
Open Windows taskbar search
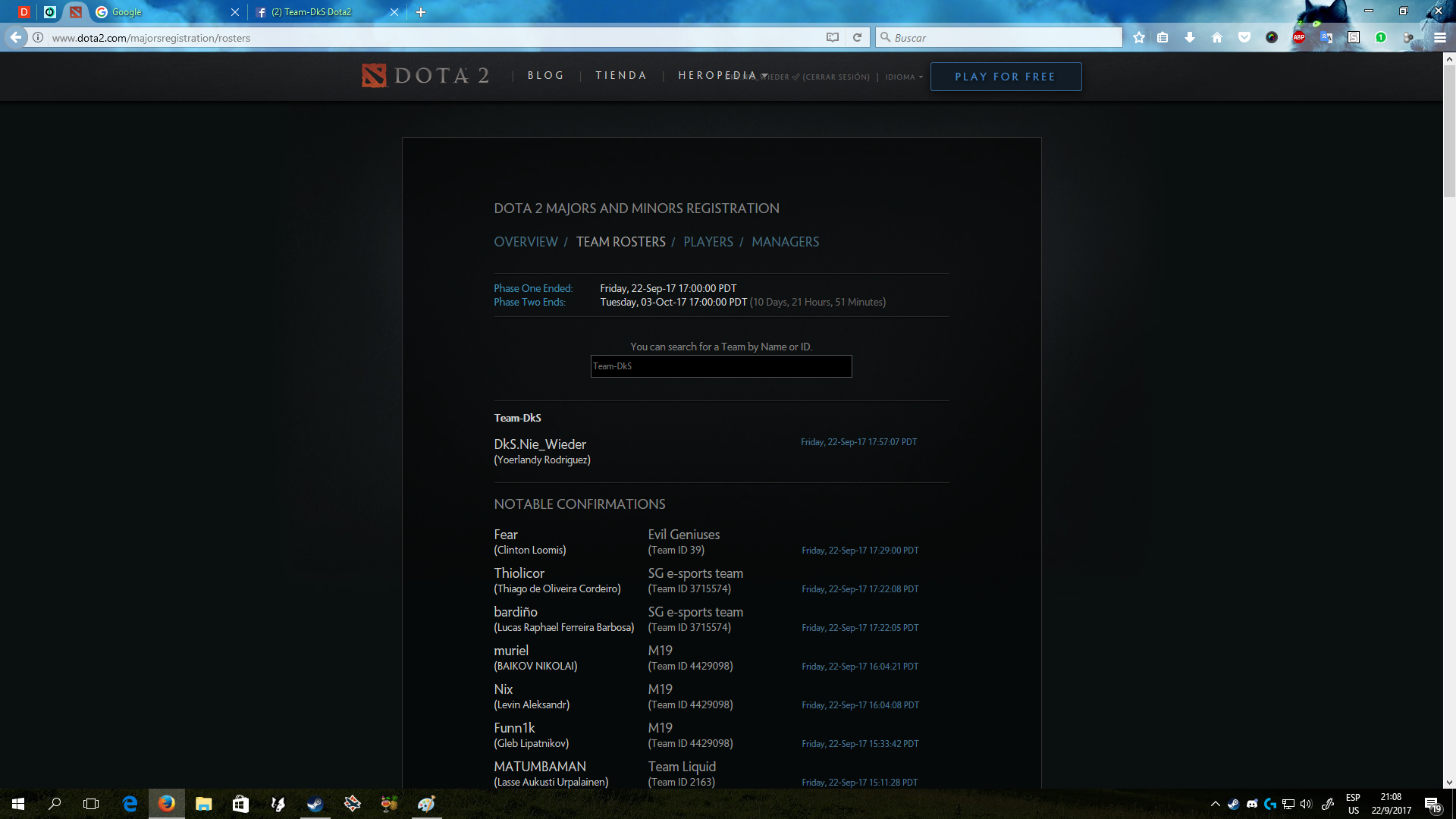click(x=55, y=804)
